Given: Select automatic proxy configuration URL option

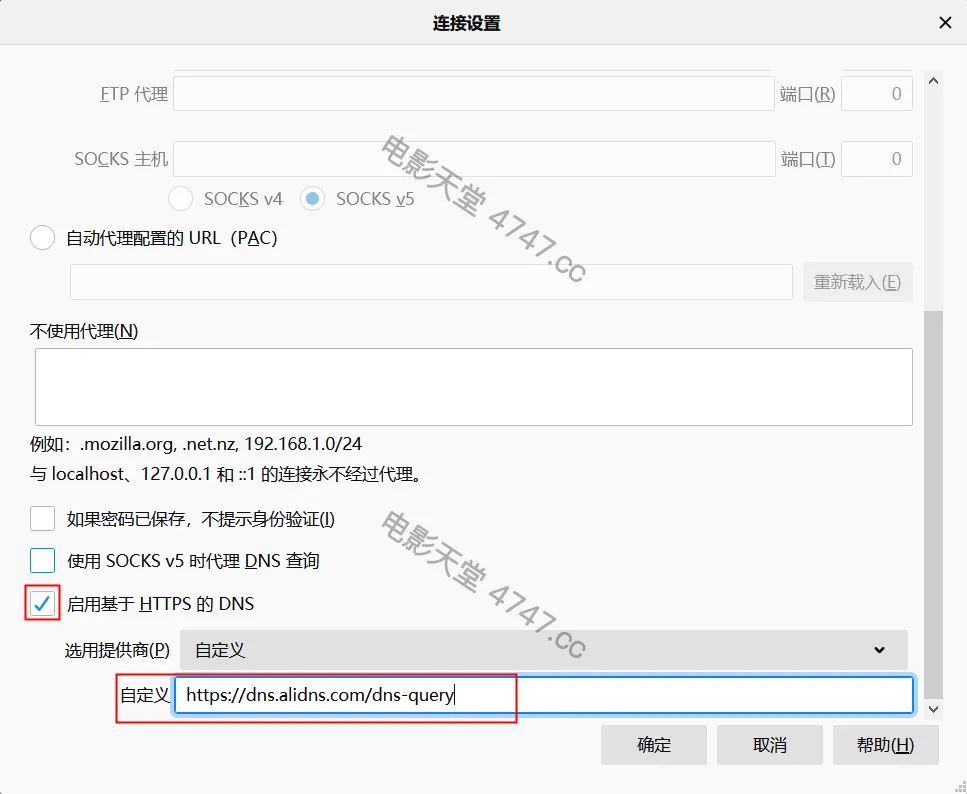Looking at the screenshot, I should pyautogui.click(x=43, y=239).
